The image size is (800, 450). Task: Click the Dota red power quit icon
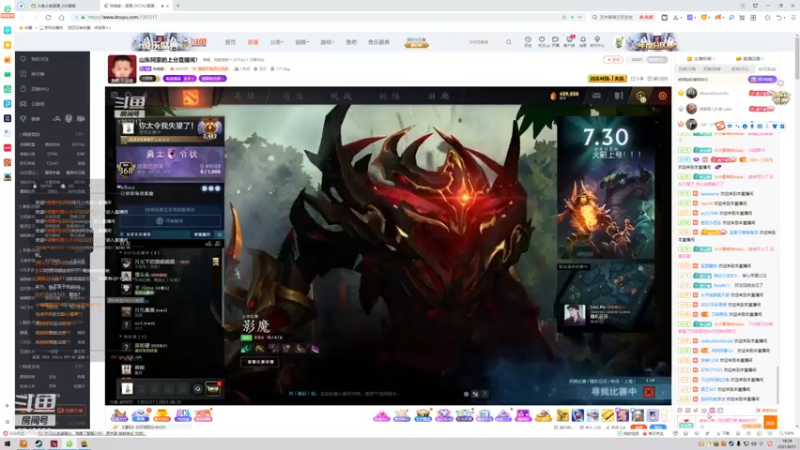tap(662, 95)
